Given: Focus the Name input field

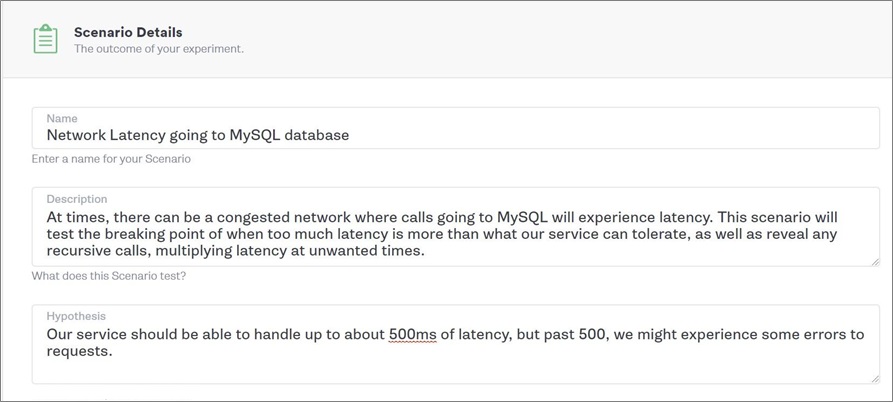Looking at the screenshot, I should click(x=456, y=128).
